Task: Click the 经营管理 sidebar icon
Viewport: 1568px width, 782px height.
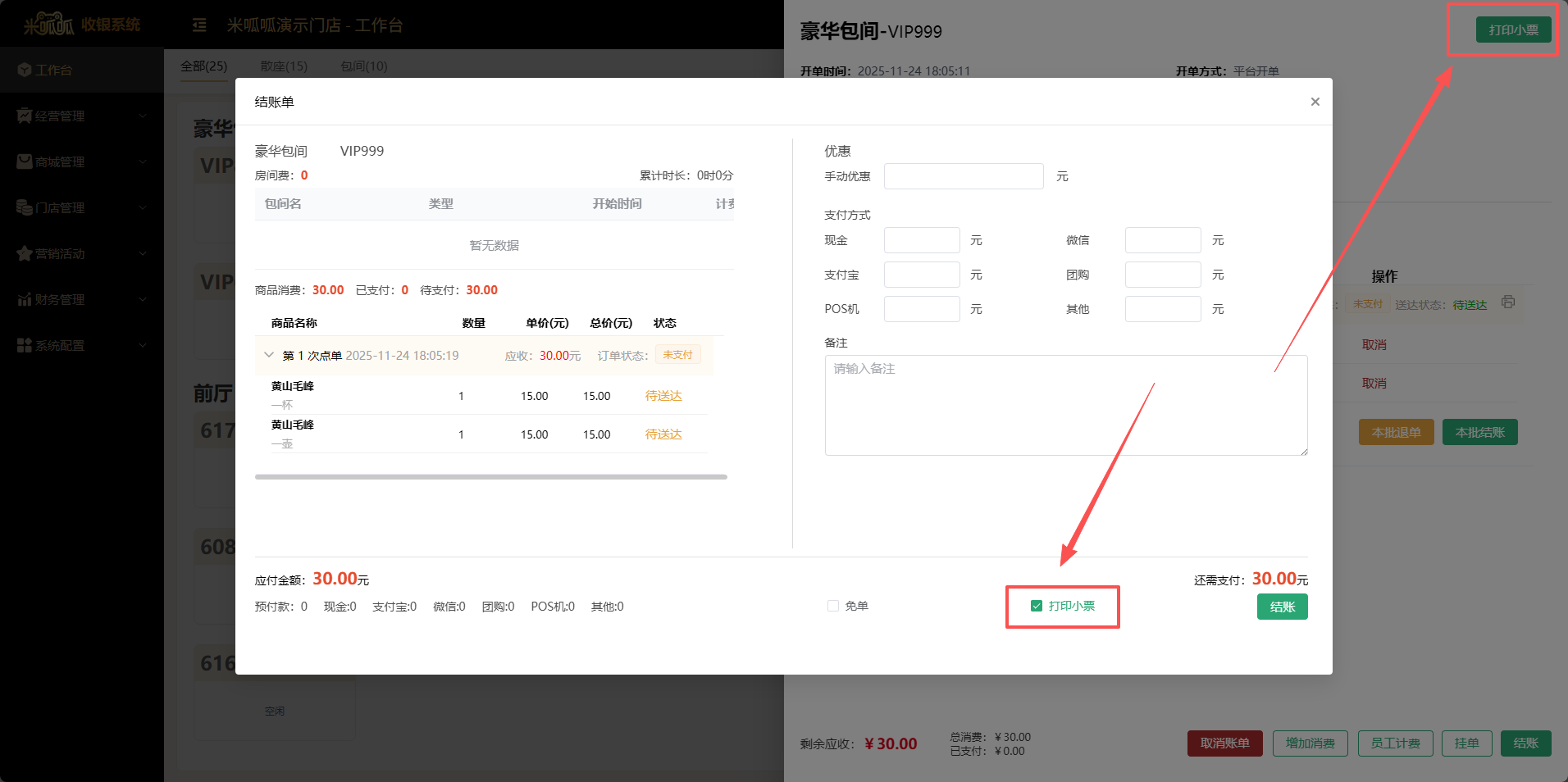Action: pyautogui.click(x=25, y=116)
